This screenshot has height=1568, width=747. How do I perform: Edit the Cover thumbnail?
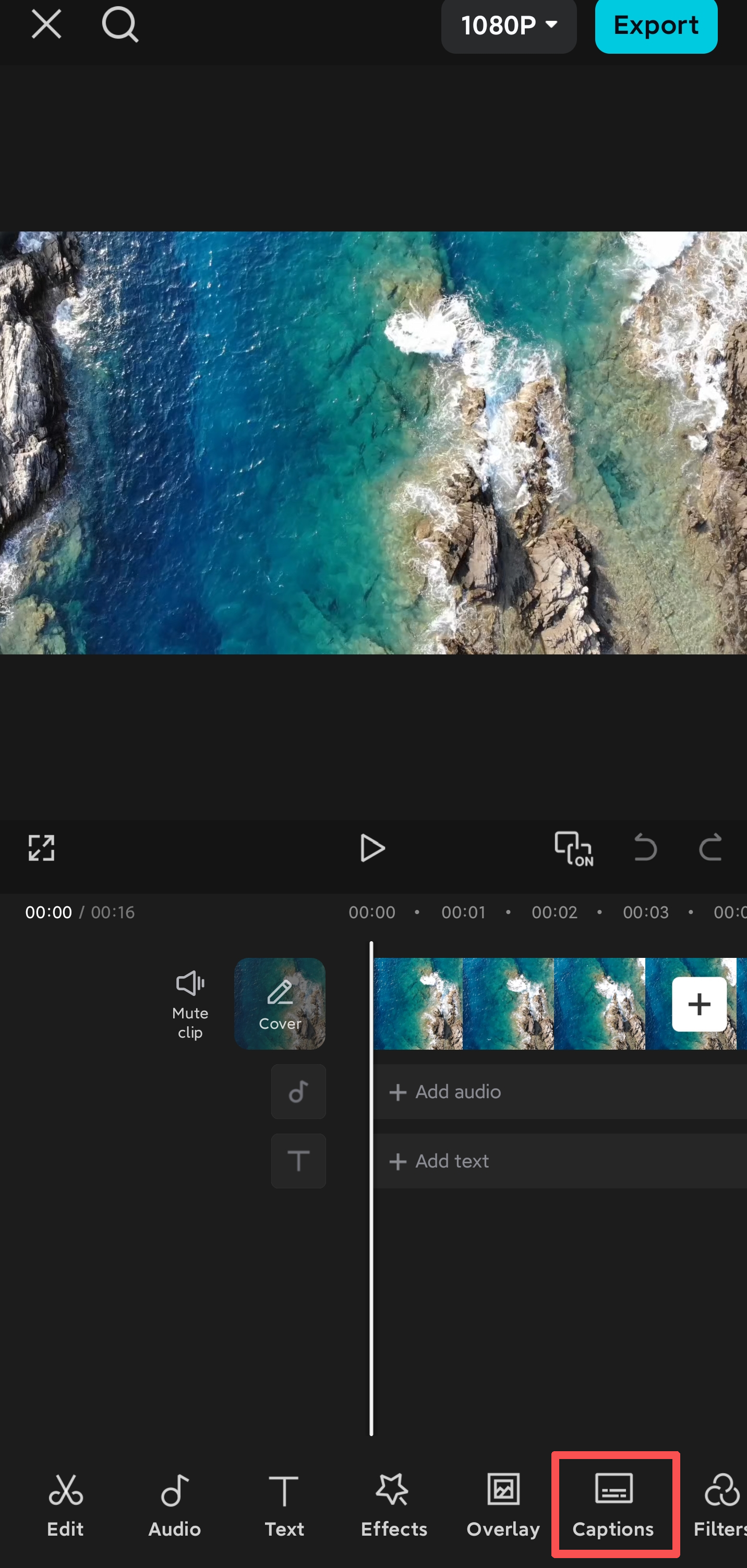click(x=280, y=1004)
